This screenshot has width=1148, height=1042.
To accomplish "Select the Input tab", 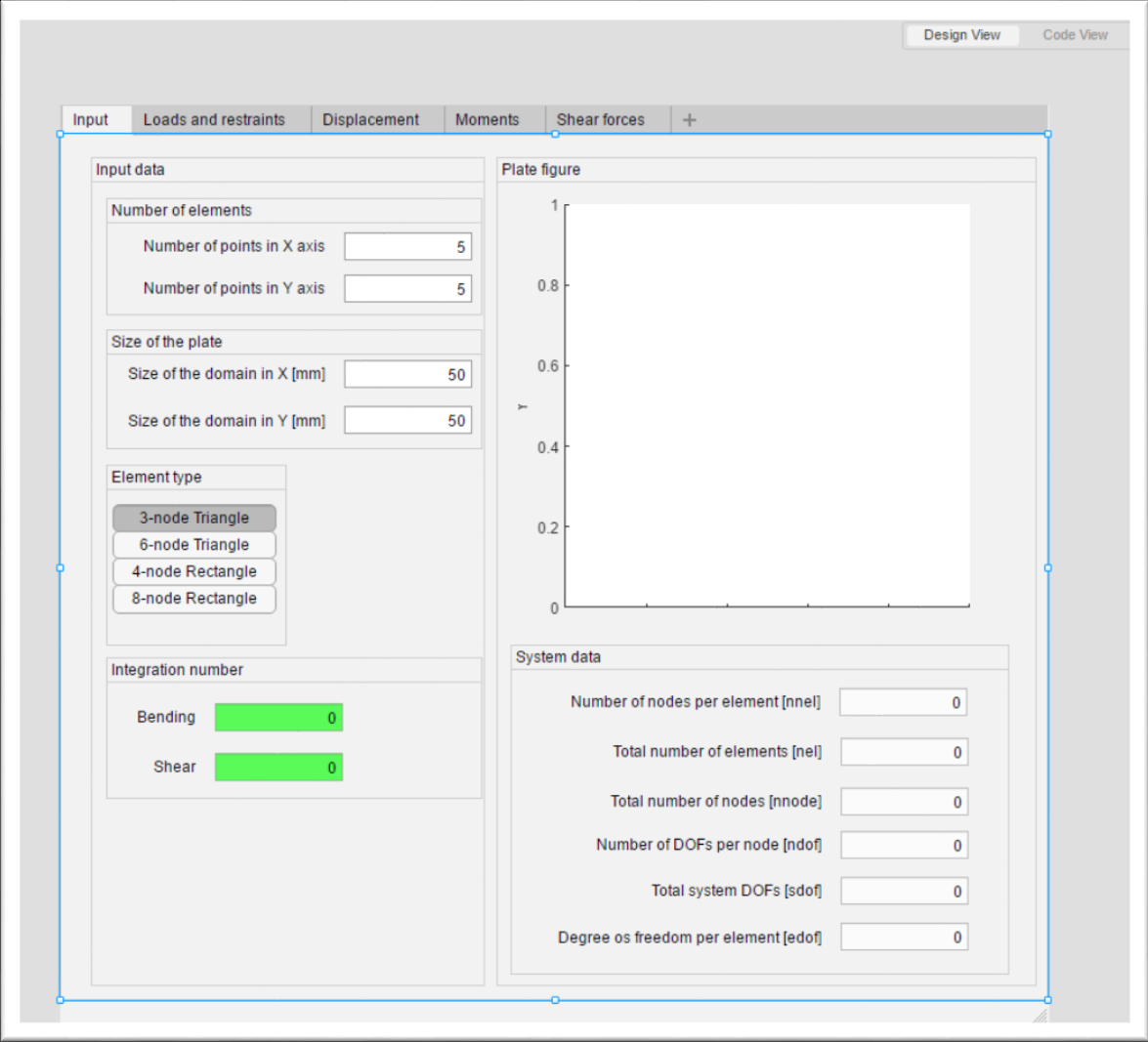I will tap(93, 119).
